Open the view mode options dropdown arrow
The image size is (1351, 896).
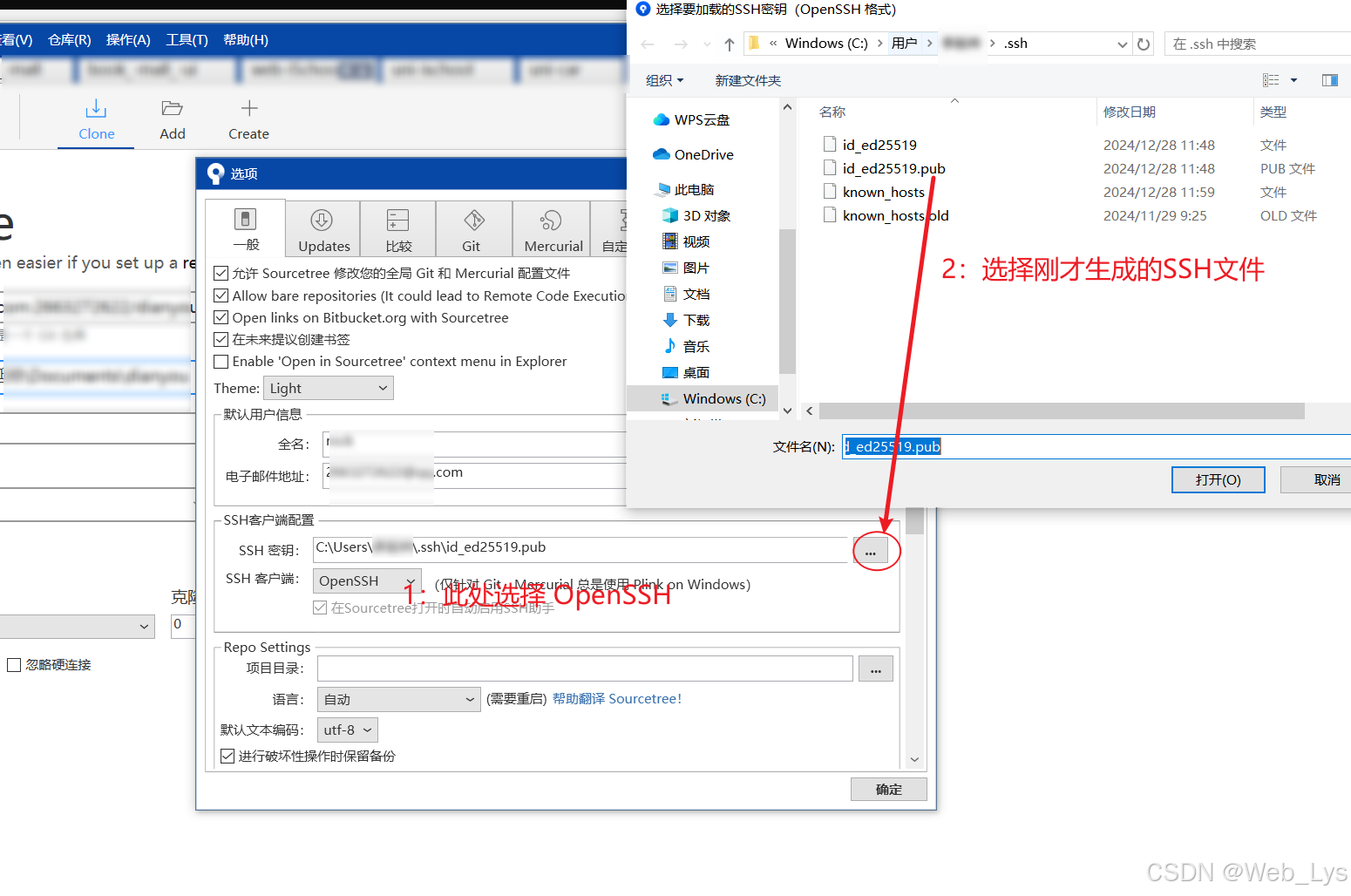tap(1293, 80)
